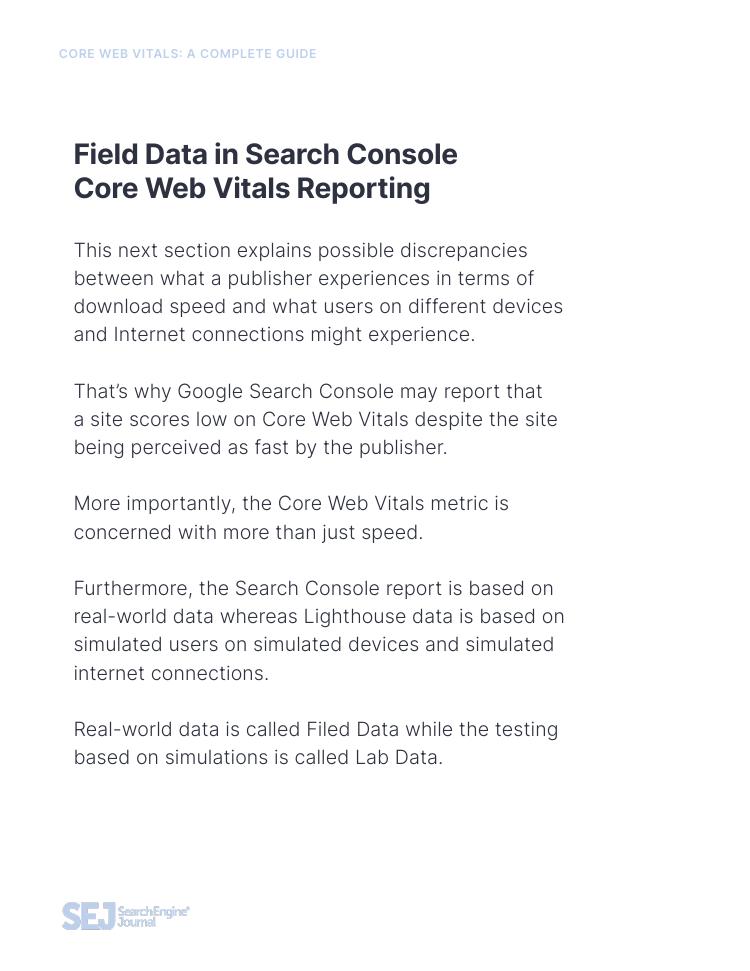Click the 'Core Web Vitals Reporting' heading line
750x971 pixels.
click(252, 189)
